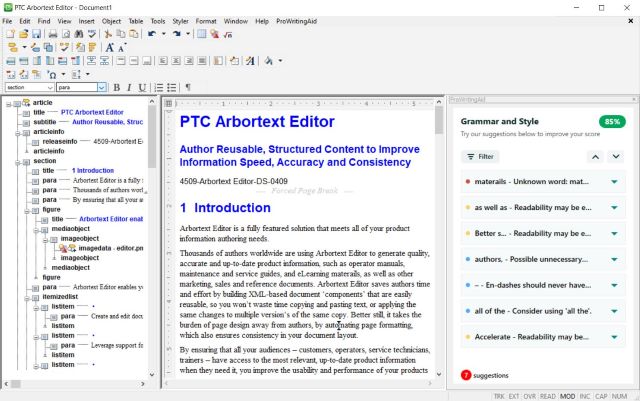This screenshot has height=401, width=640.
Task: Click the Save floppy disk icon
Action: (36, 34)
